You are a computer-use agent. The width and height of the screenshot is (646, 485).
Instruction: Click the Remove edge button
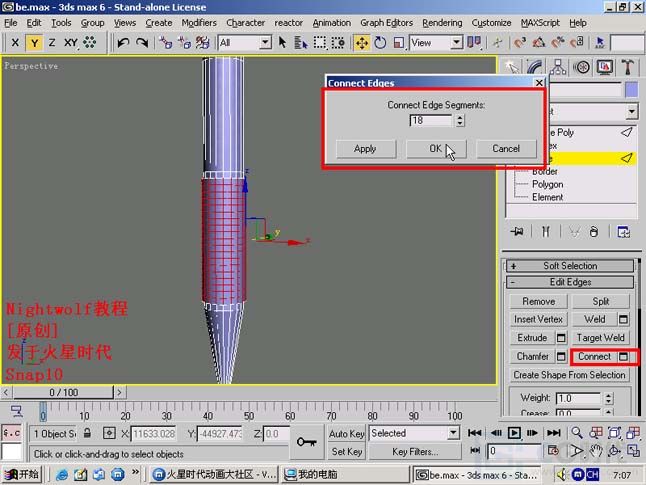click(538, 301)
